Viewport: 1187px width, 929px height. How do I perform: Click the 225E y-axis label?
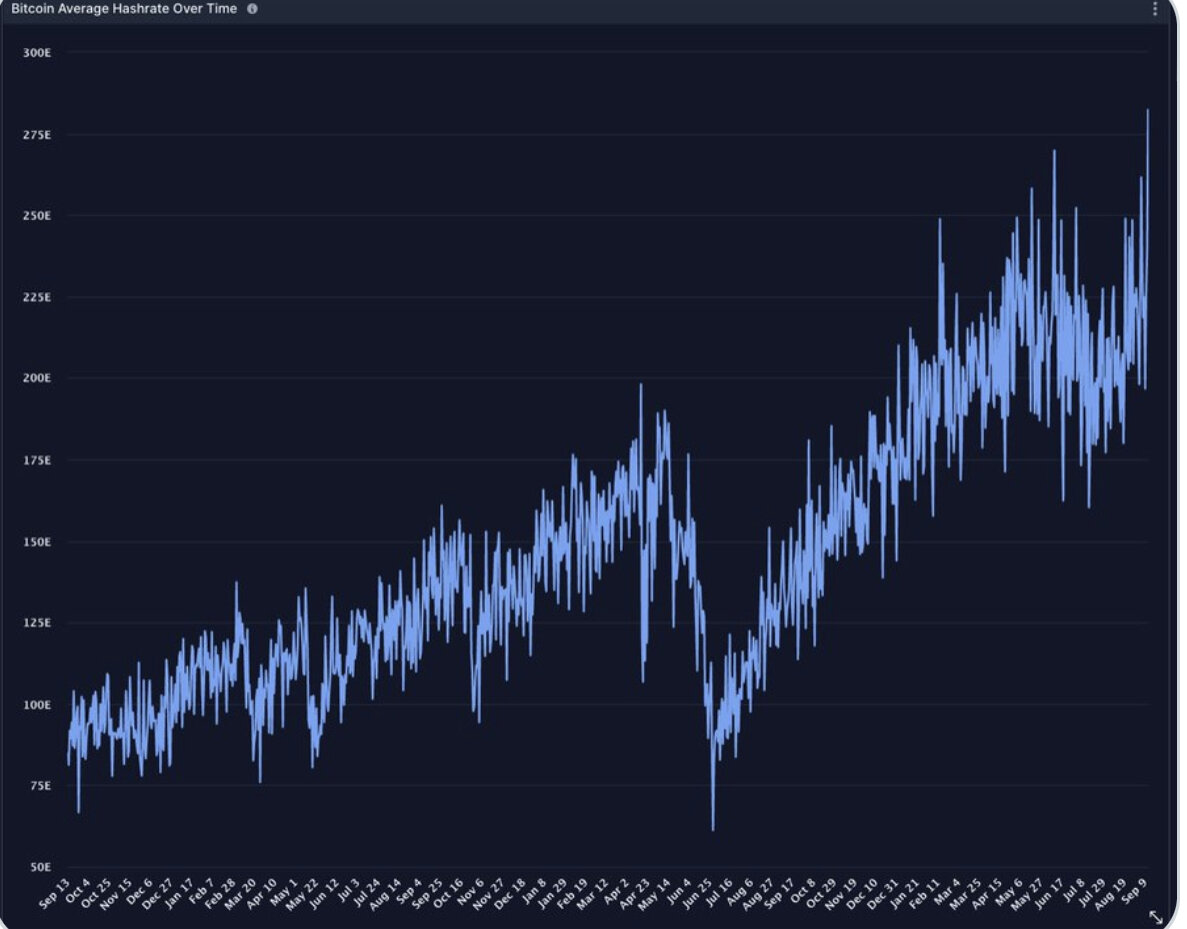point(37,298)
